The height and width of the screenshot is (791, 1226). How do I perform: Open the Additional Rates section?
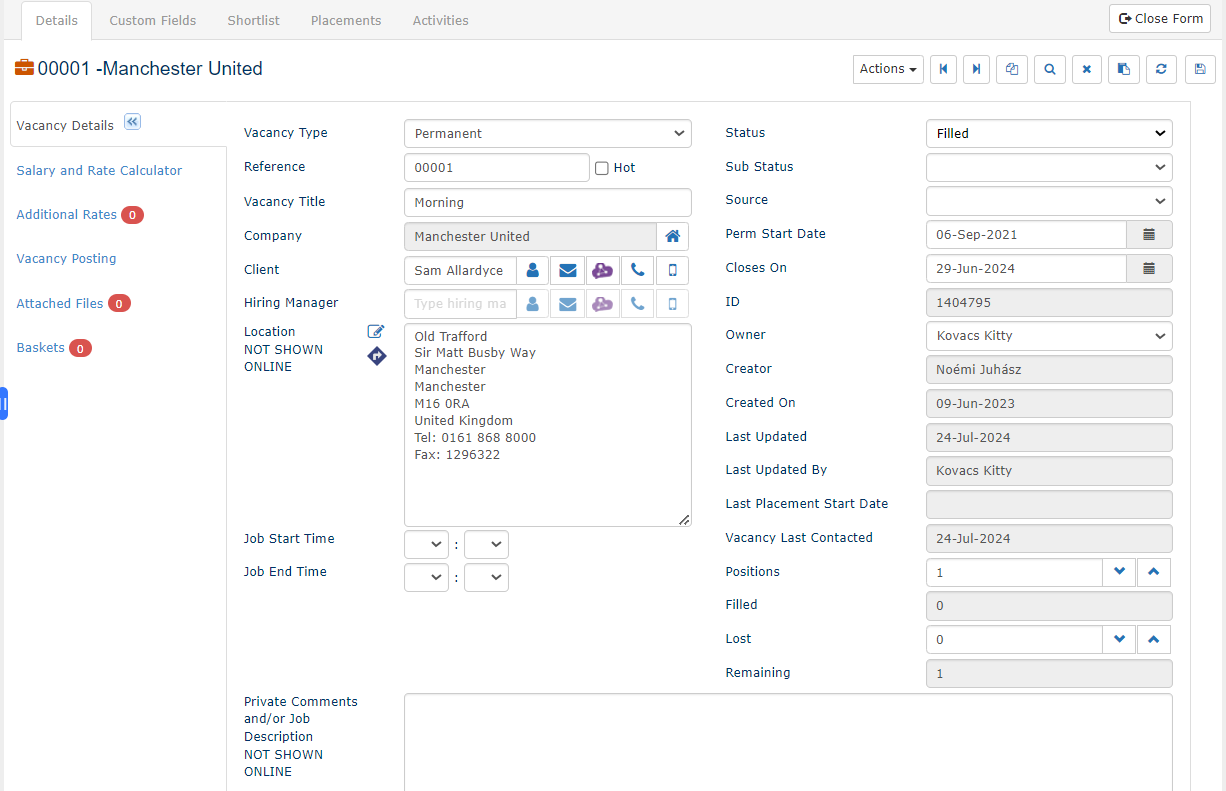point(66,215)
